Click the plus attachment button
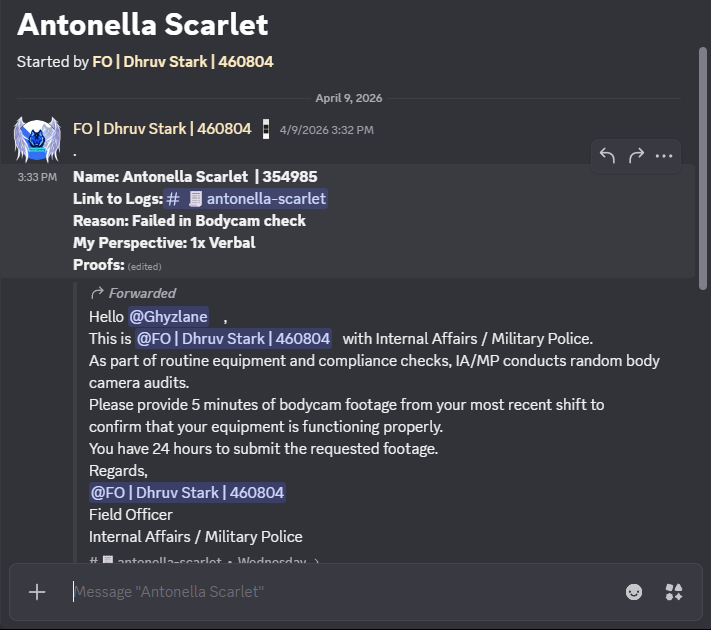 (x=37, y=592)
